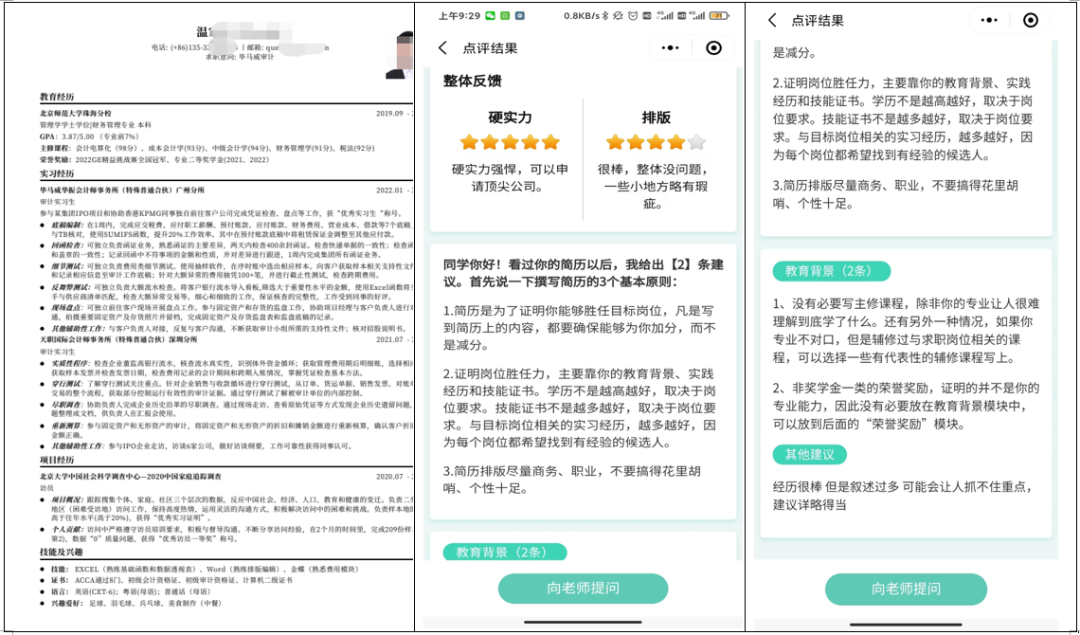
Task: Select the 其他建议 section tag
Action: (811, 455)
